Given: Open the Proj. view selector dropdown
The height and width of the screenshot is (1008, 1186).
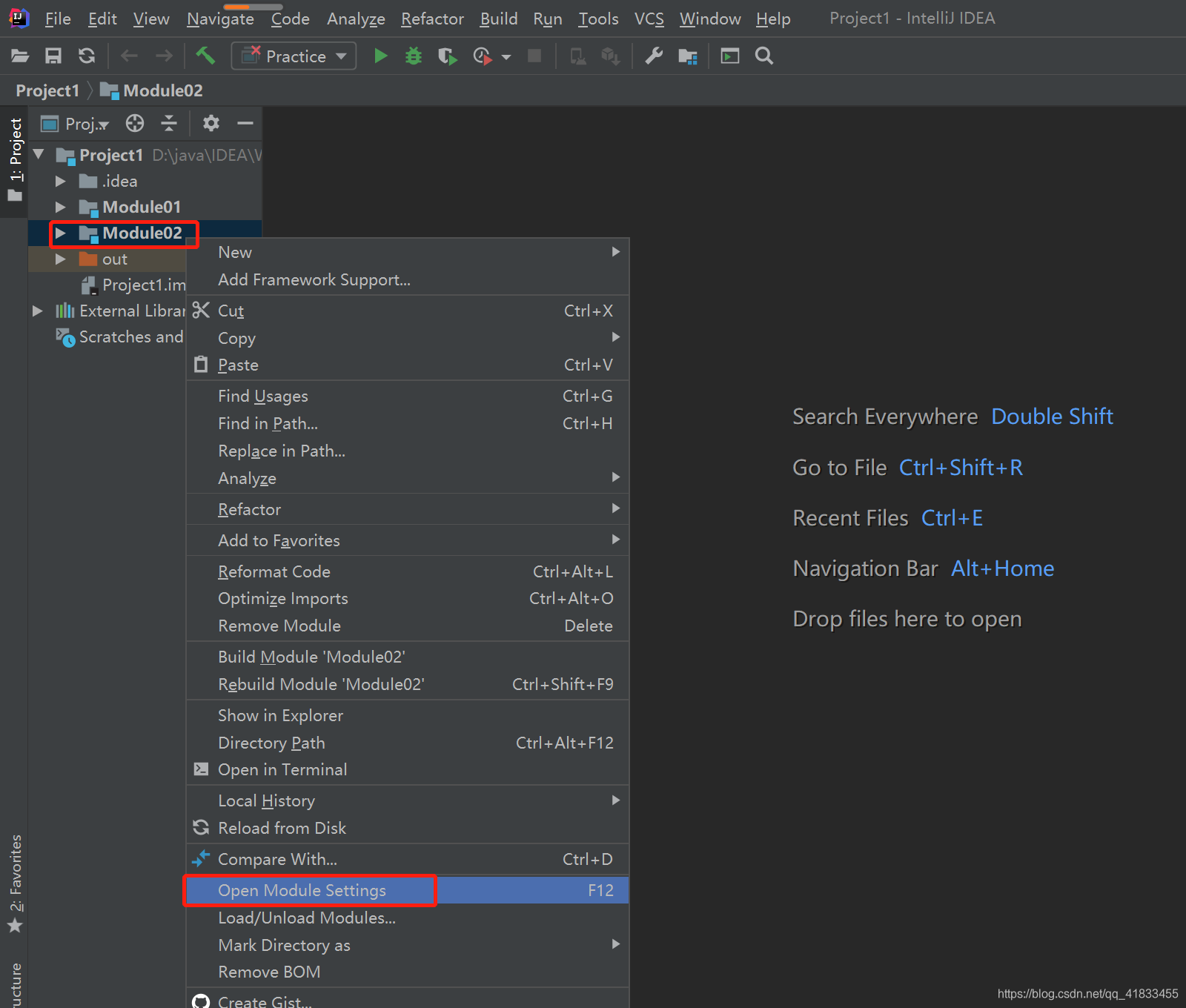Looking at the screenshot, I should (76, 124).
